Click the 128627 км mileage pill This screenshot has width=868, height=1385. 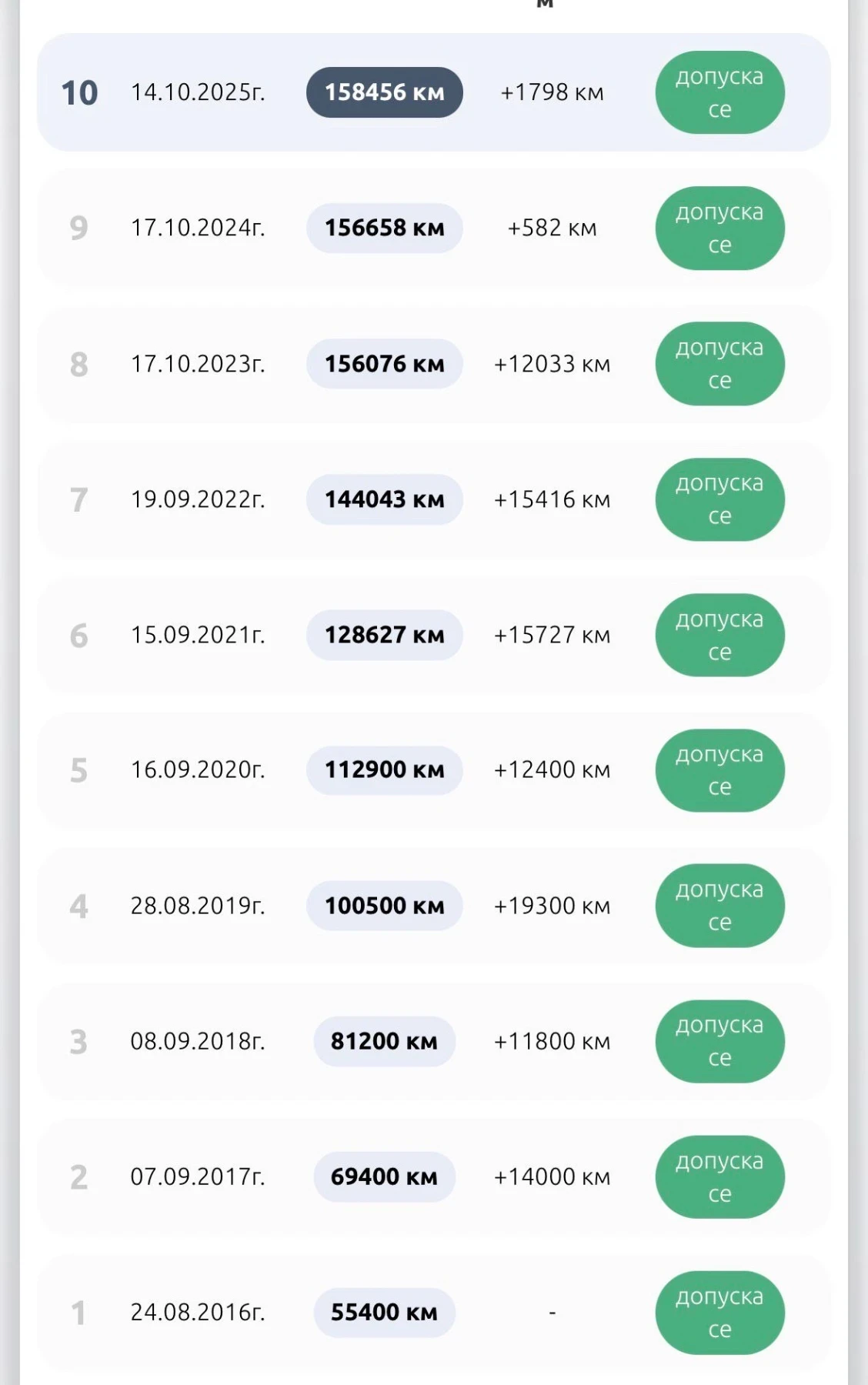[x=385, y=635]
